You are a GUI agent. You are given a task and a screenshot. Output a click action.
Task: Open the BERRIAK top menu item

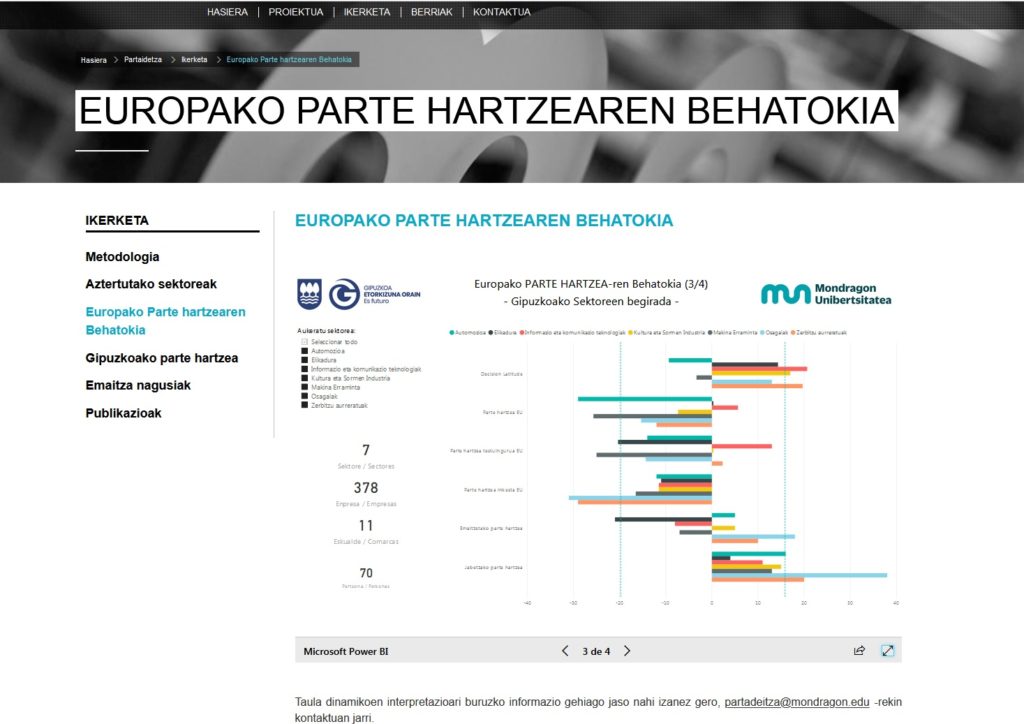431,12
